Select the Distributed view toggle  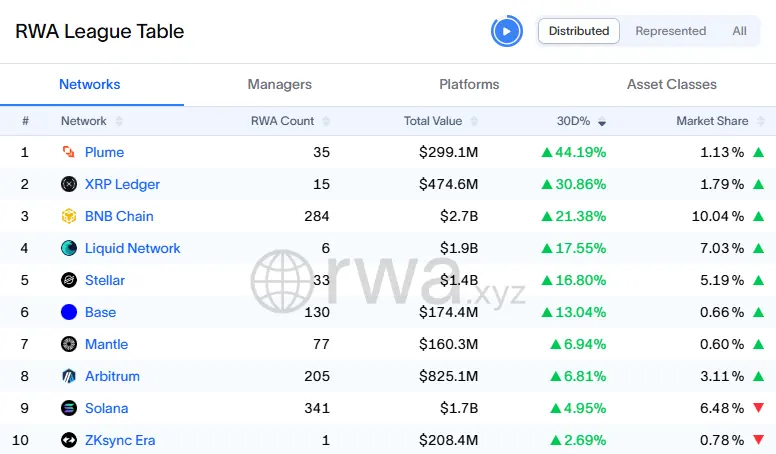tap(579, 31)
